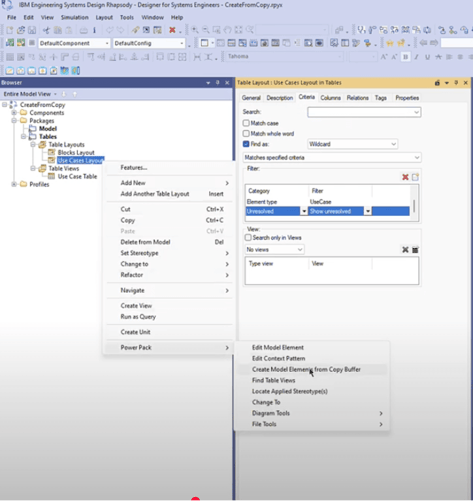Image resolution: width=473 pixels, height=501 pixels.
Task: Select the Model package in browser tree
Action: click(48, 129)
